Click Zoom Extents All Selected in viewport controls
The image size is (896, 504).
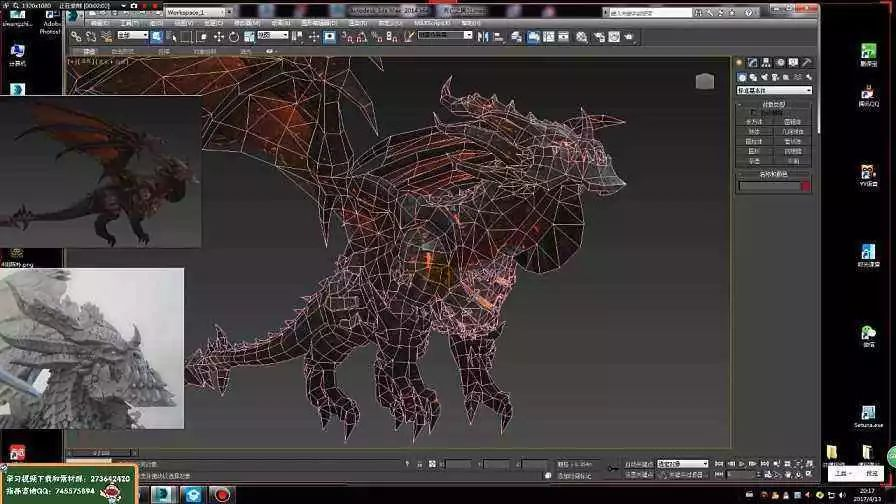pos(809,464)
